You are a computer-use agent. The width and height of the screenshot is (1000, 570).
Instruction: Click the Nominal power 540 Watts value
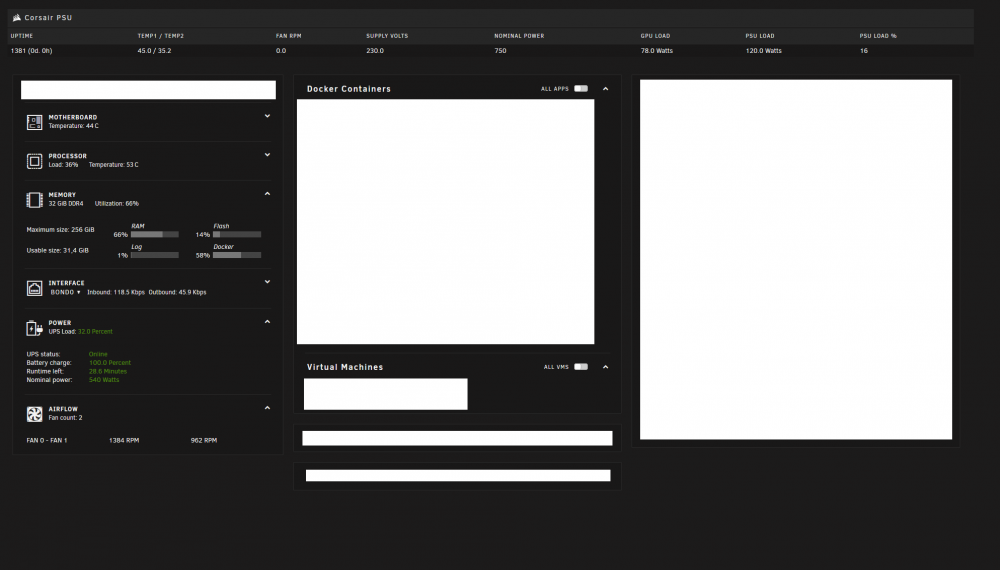pyautogui.click(x=104, y=380)
